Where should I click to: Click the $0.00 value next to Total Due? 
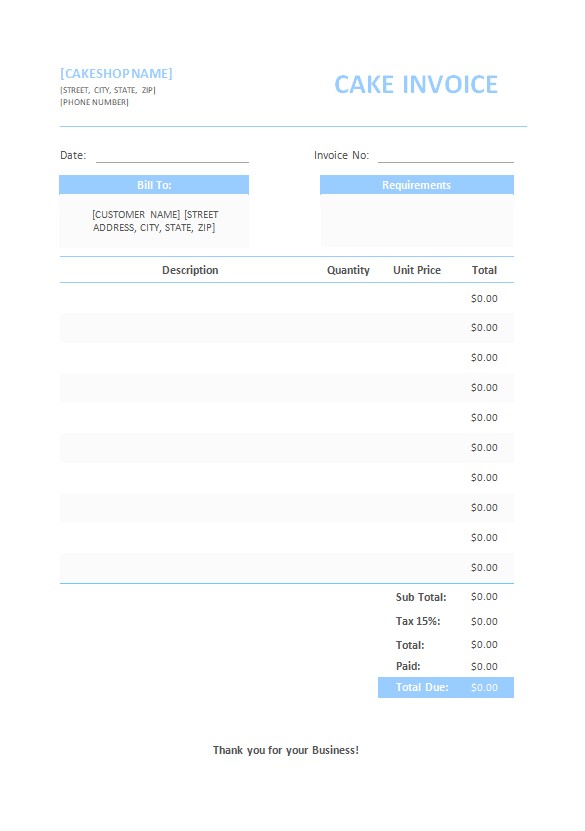484,687
